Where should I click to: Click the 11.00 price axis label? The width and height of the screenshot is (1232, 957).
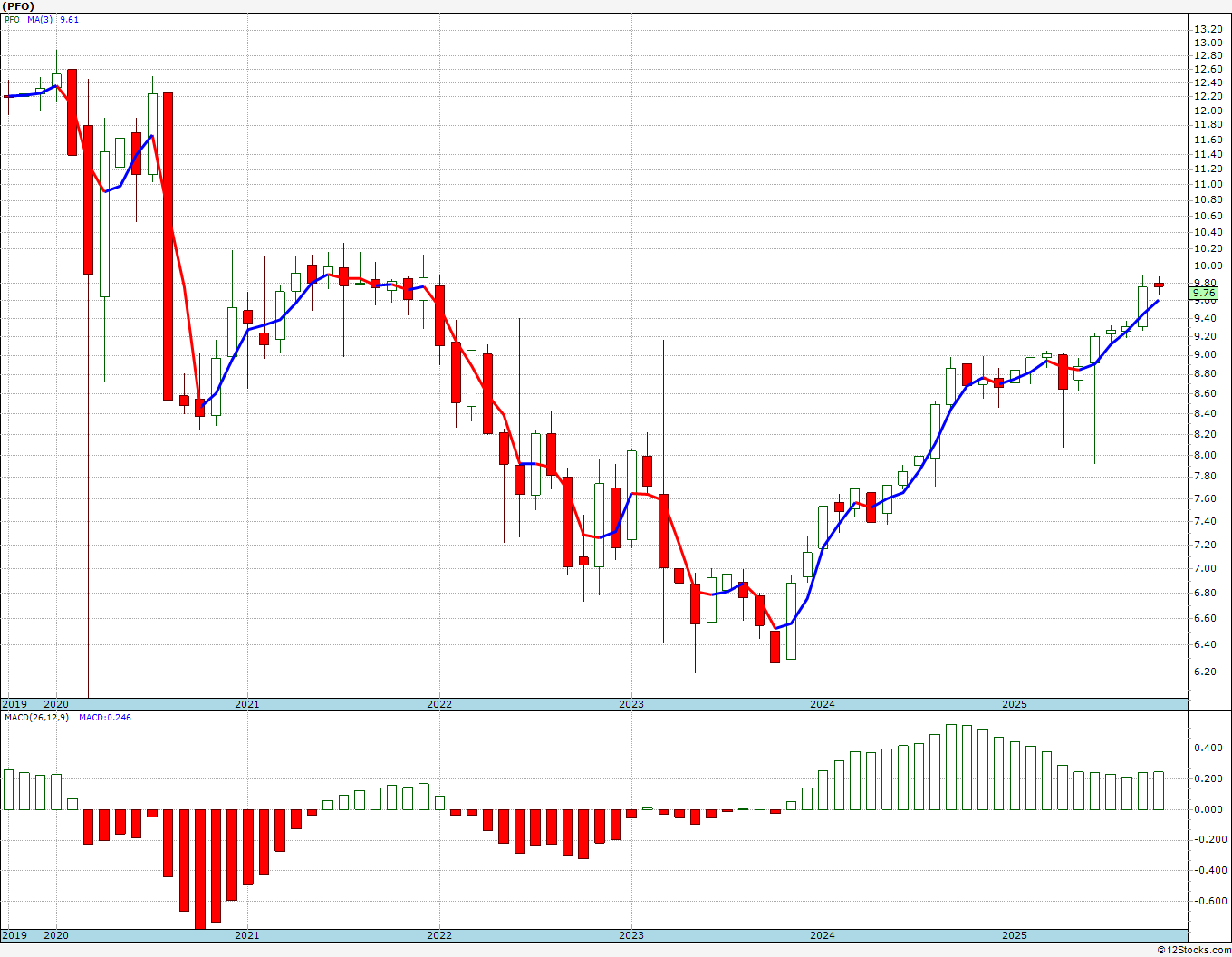pos(1207,185)
